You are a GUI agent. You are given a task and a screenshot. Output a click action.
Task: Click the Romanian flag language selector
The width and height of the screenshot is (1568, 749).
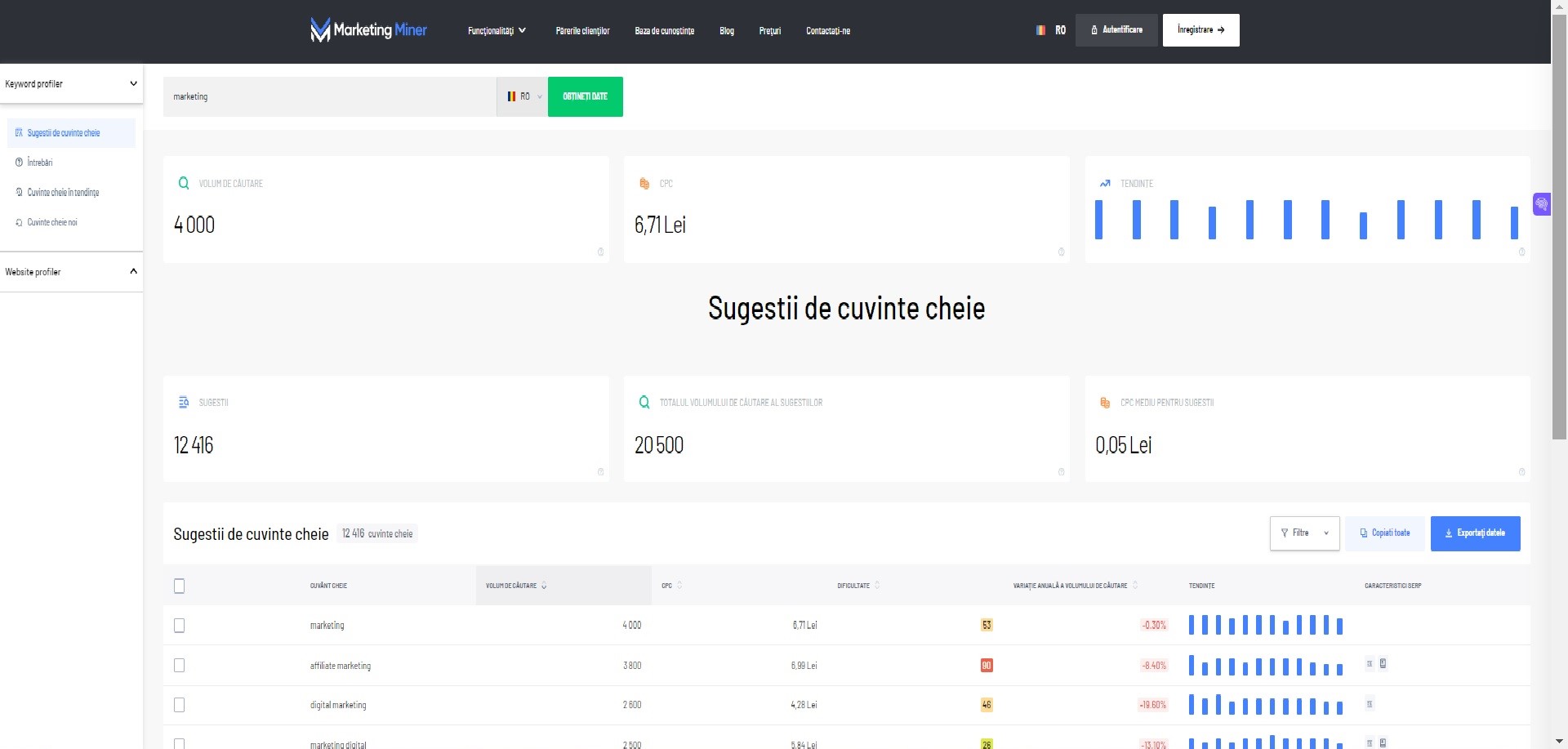1050,30
